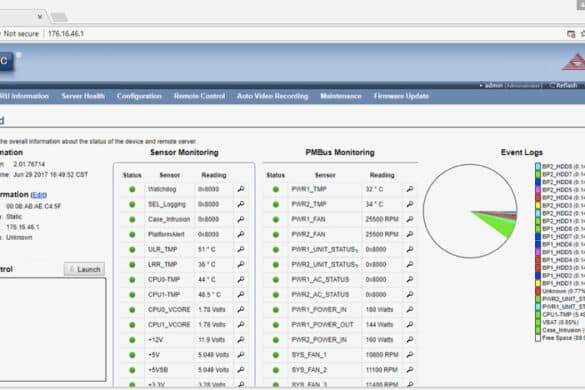Viewport: 585px width, 390px height.
Task: Open details magnifier for PlatformAlert sensor
Action: (x=241, y=234)
